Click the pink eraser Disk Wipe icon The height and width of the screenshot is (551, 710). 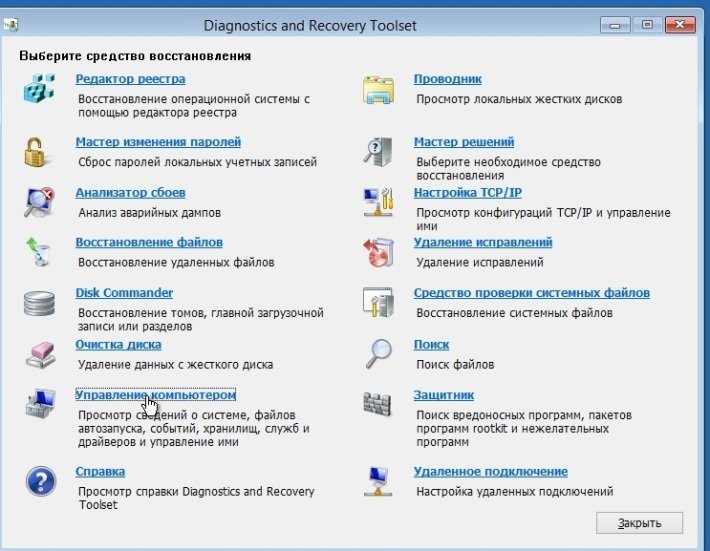pos(38,354)
